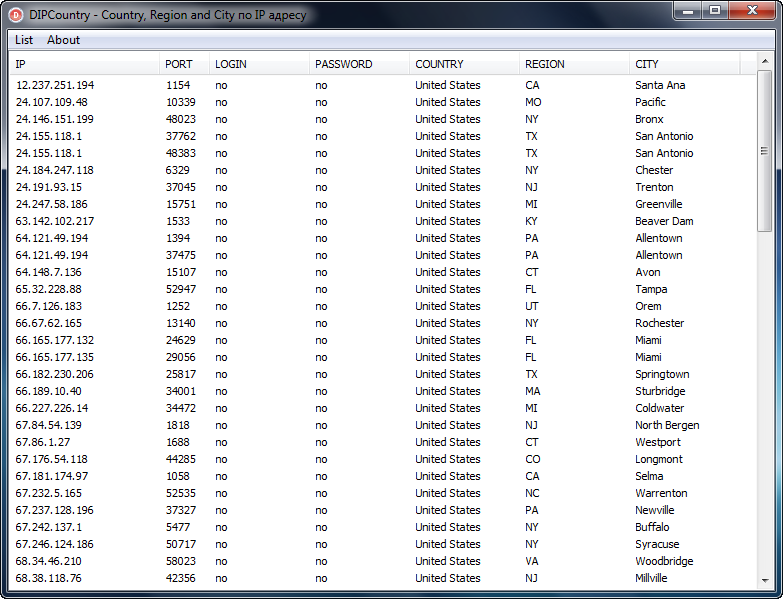Select row with IP 66.165.177.132
The height and width of the screenshot is (599, 783).
click(383, 340)
